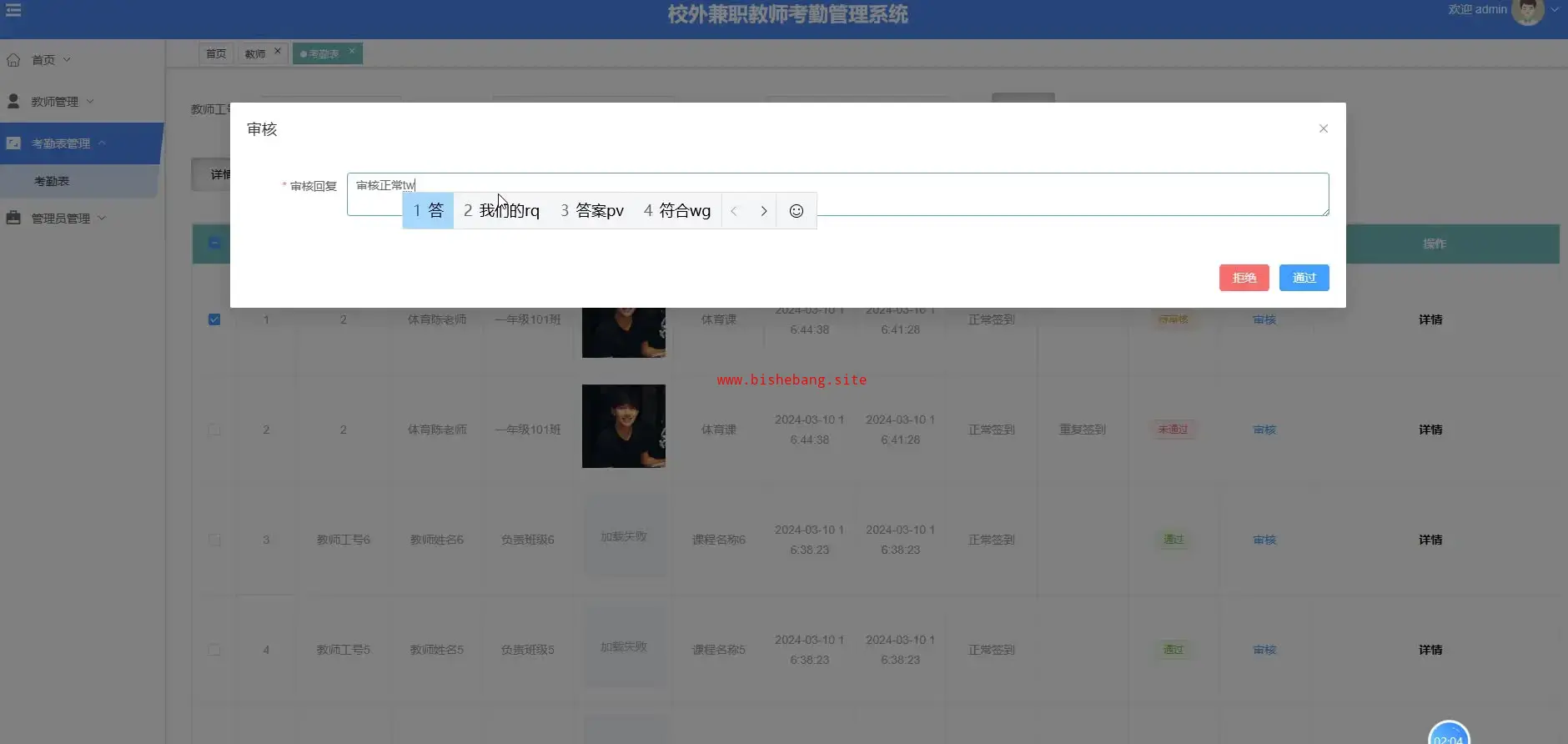The width and height of the screenshot is (1568, 744).
Task: Open the admin user dropdown arrow
Action: (x=1555, y=10)
